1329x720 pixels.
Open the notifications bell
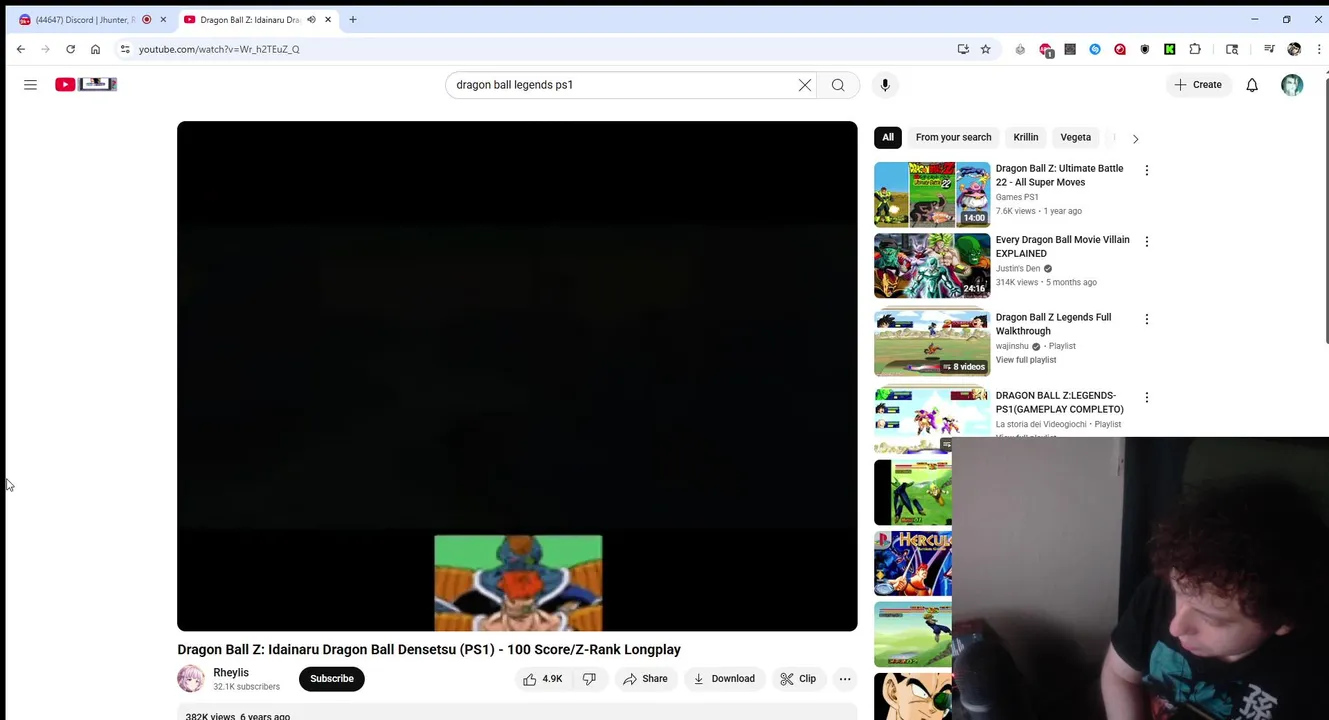click(x=1252, y=85)
